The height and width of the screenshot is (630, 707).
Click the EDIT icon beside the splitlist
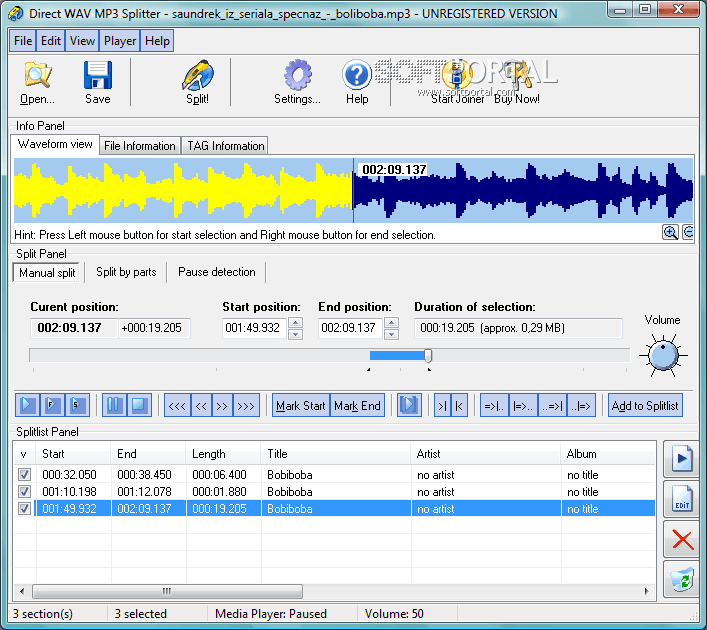681,498
